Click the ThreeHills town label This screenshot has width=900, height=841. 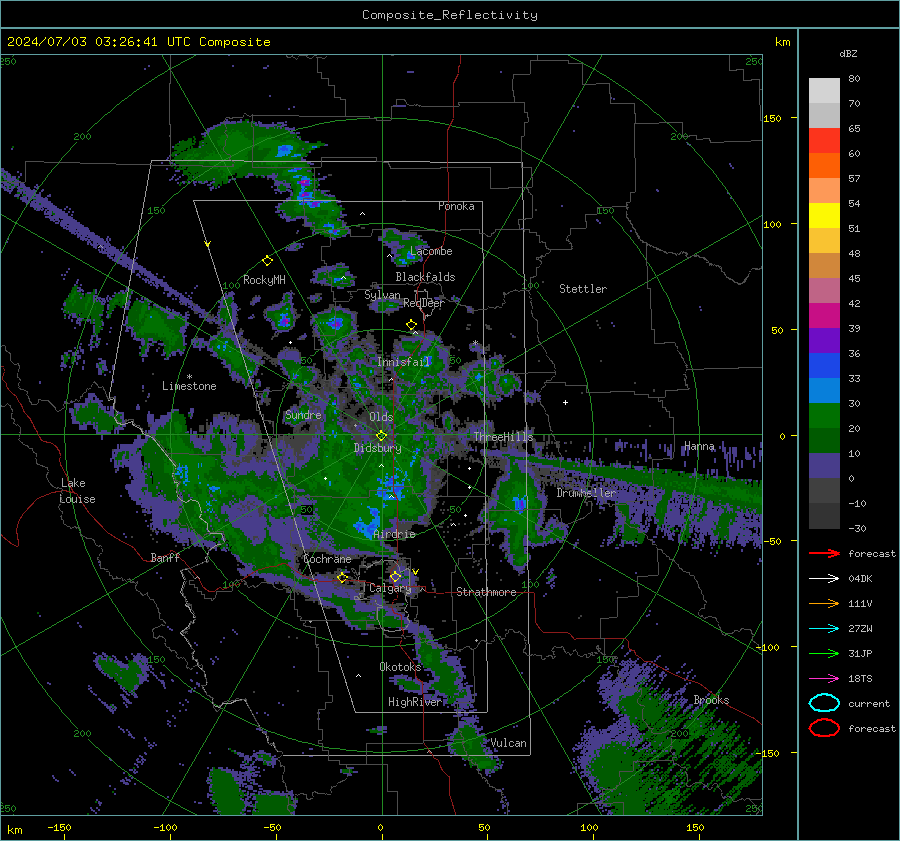503,437
